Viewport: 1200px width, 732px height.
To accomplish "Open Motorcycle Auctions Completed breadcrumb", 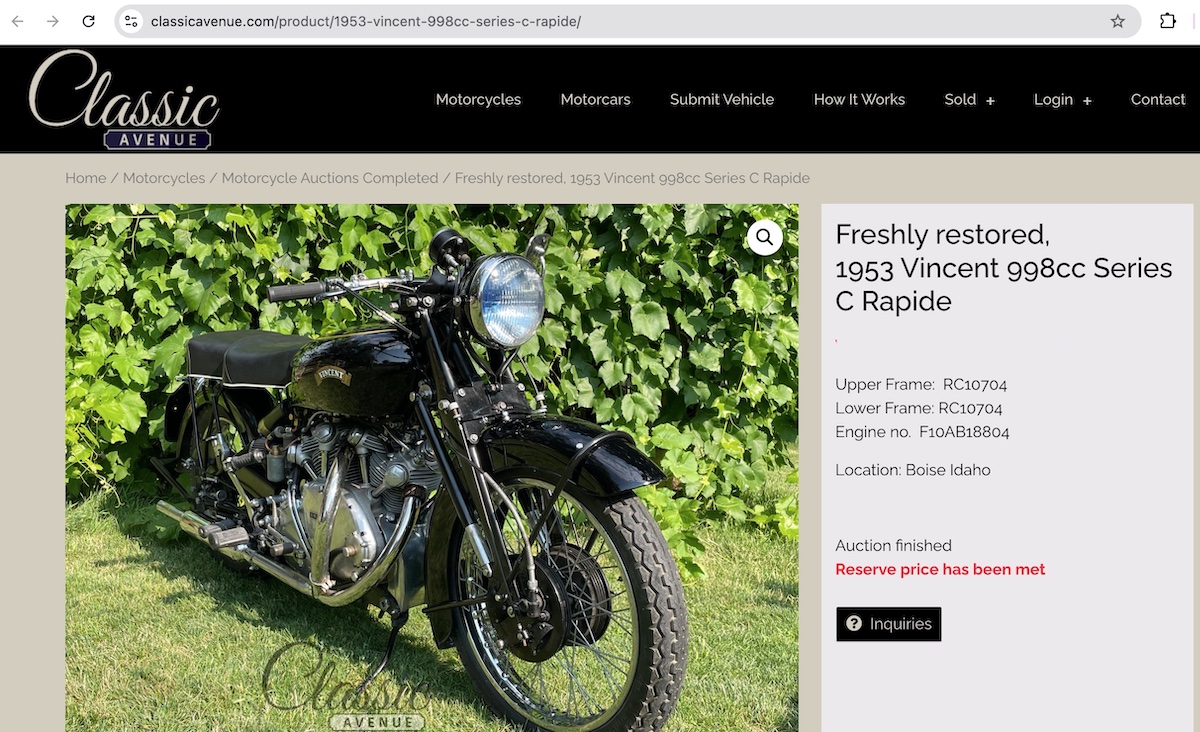I will 330,178.
